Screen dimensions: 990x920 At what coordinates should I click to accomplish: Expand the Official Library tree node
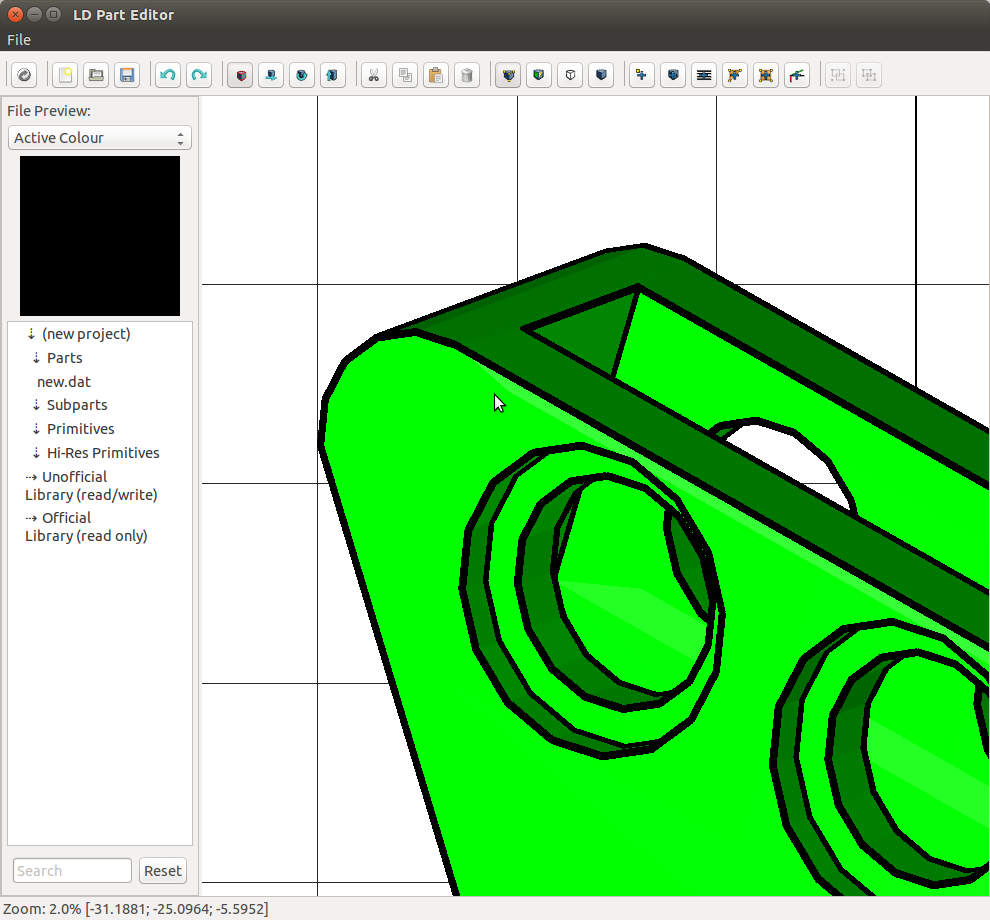click(x=32, y=518)
